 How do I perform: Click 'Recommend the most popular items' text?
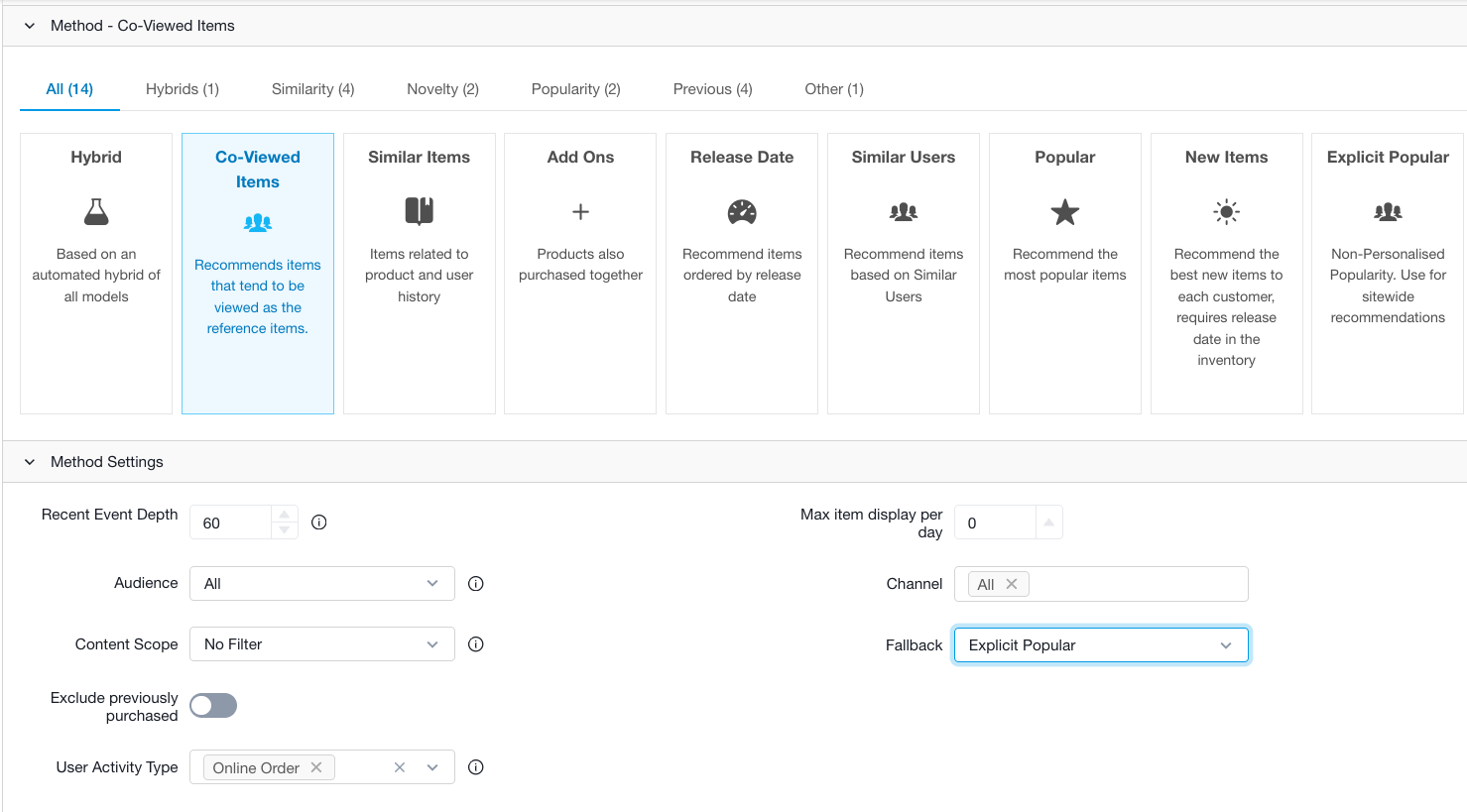click(x=1065, y=265)
